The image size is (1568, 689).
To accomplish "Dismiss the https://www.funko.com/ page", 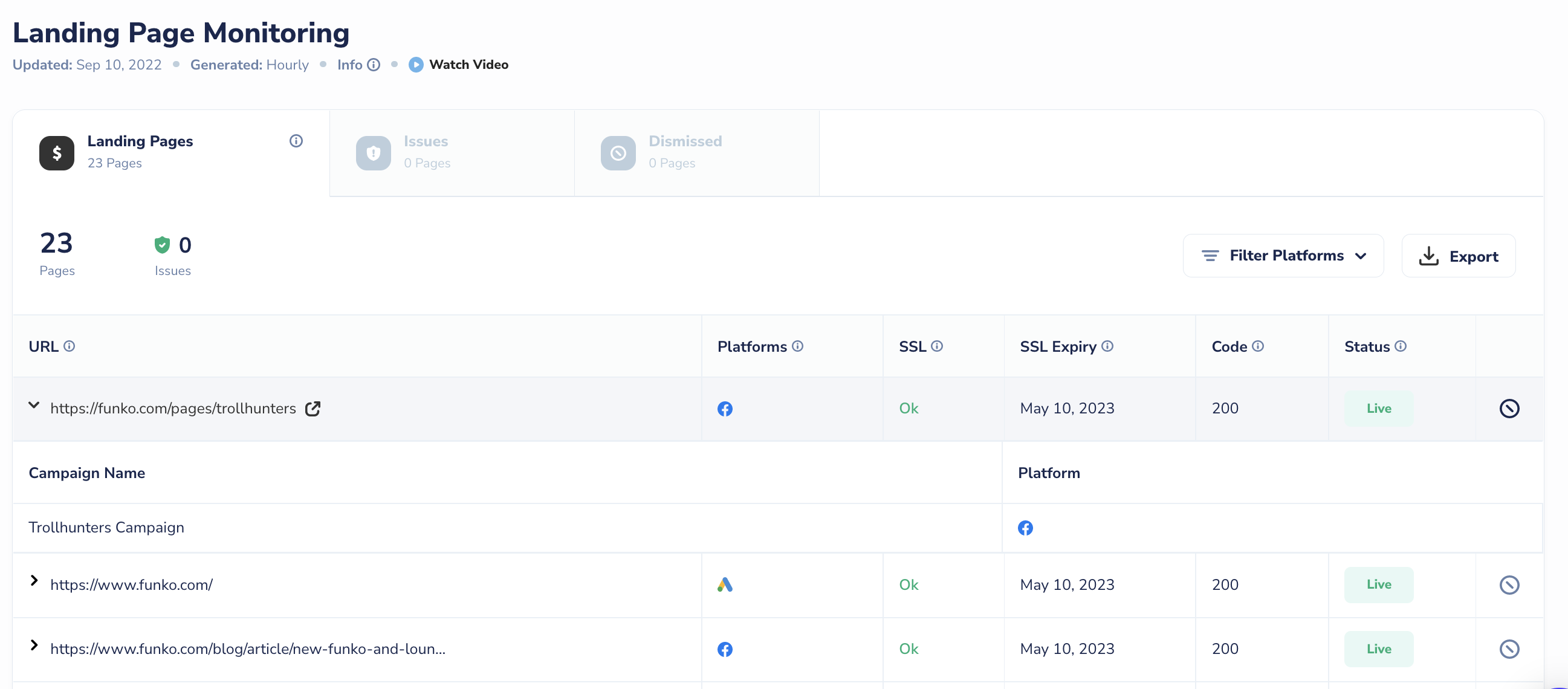I will 1509,585.
